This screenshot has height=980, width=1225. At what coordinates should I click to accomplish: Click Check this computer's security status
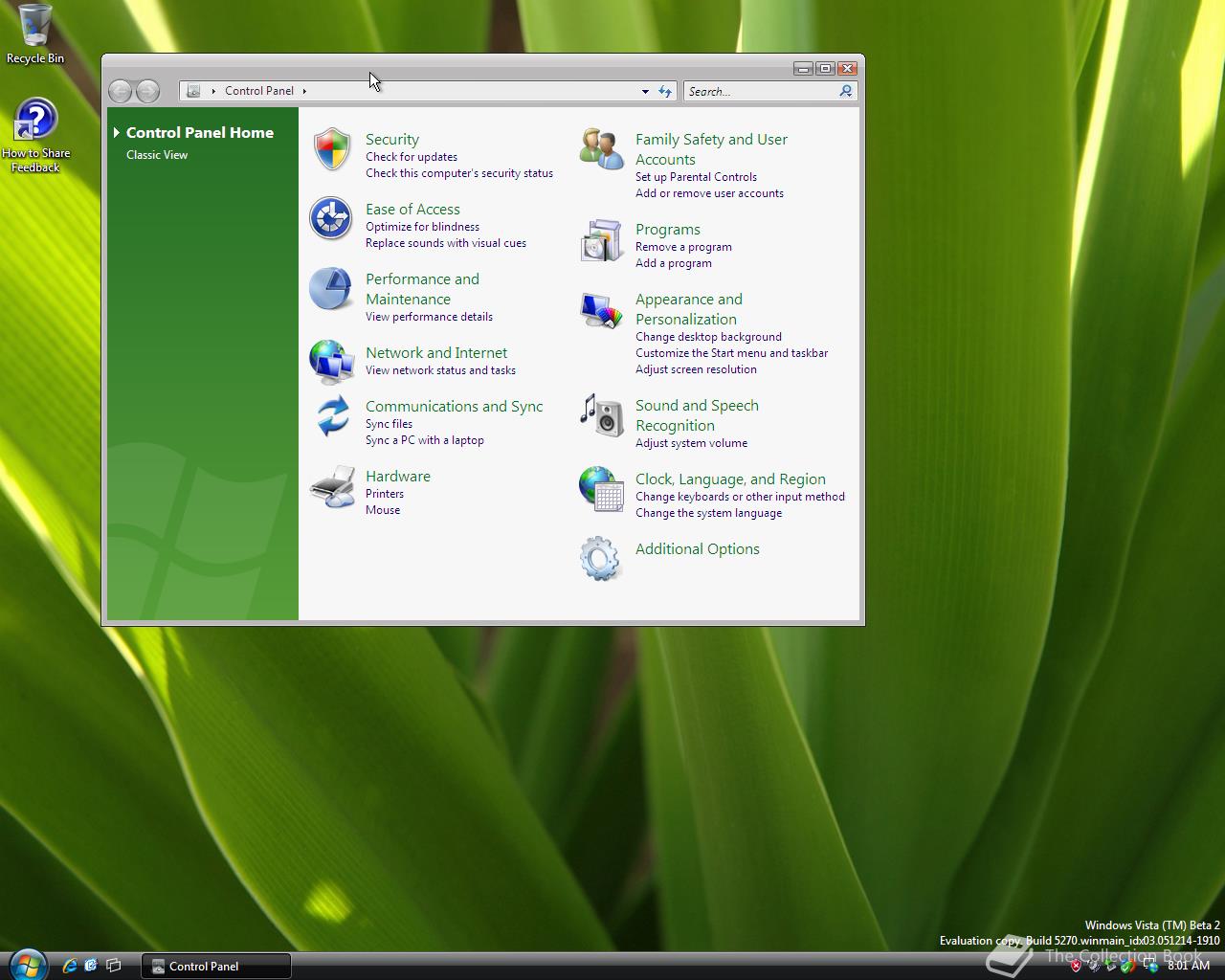click(459, 173)
